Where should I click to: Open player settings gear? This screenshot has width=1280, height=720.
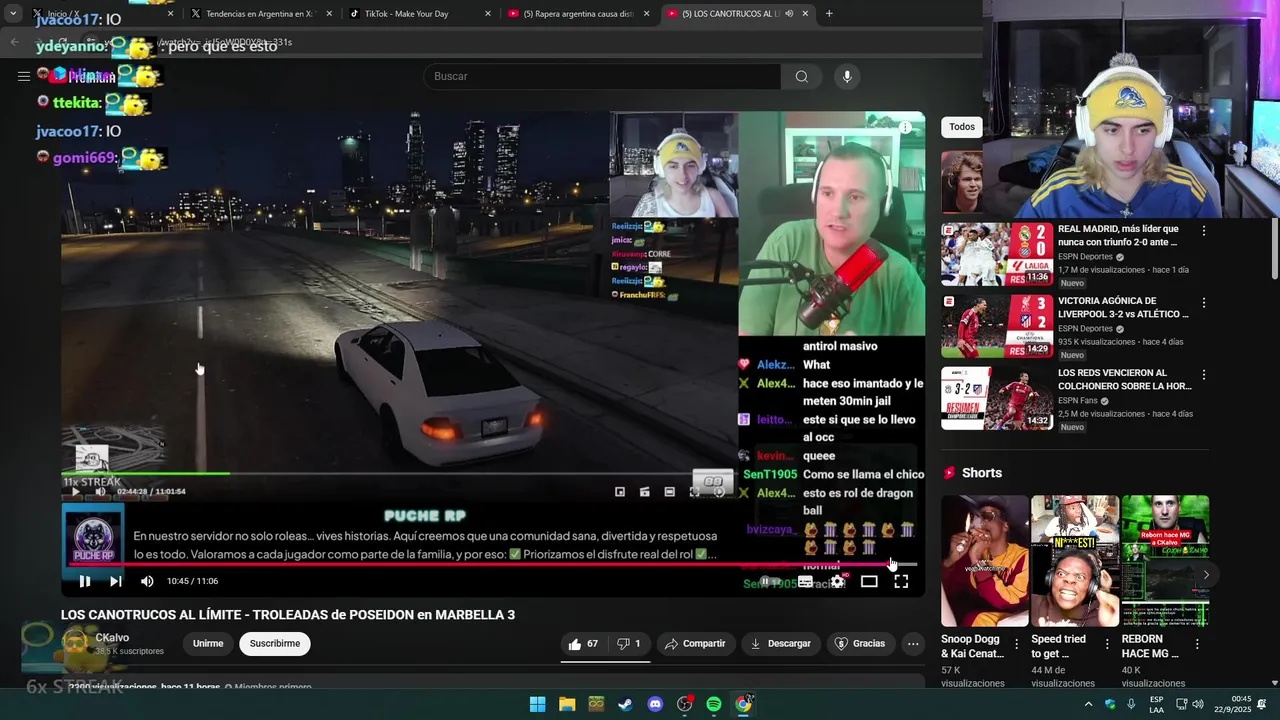(x=837, y=581)
